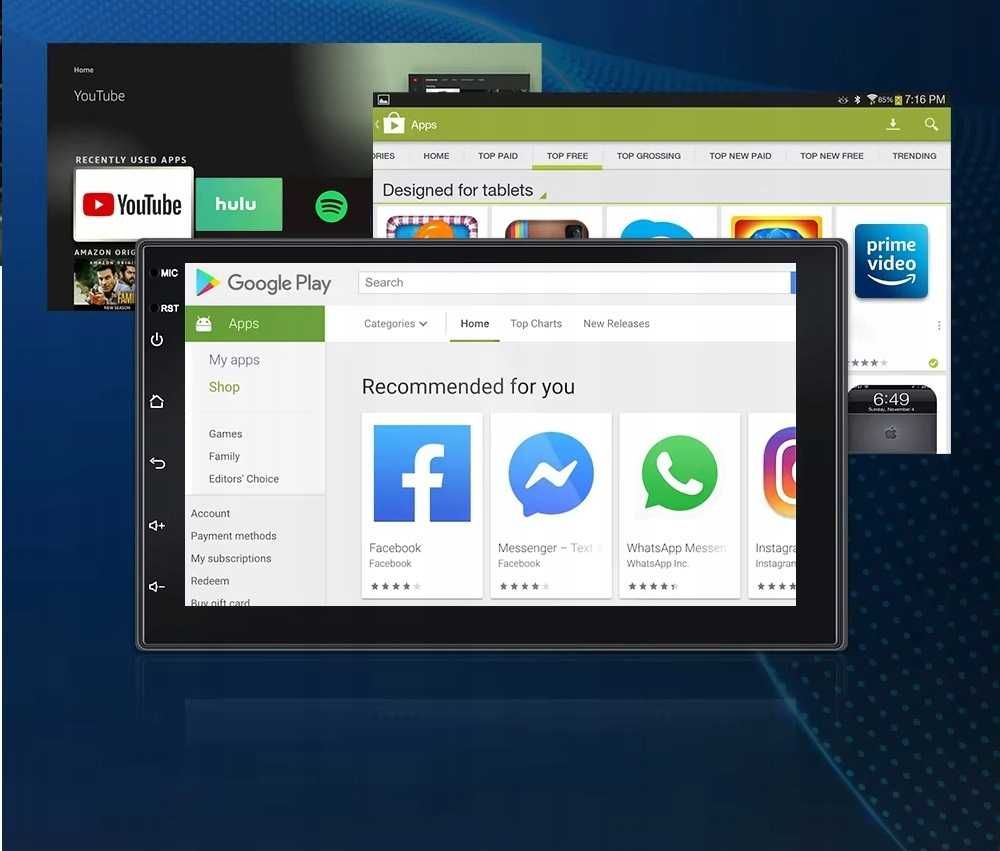Click the Wi-Fi icon in the tablet status bar
The height and width of the screenshot is (851, 1000).
tap(871, 100)
